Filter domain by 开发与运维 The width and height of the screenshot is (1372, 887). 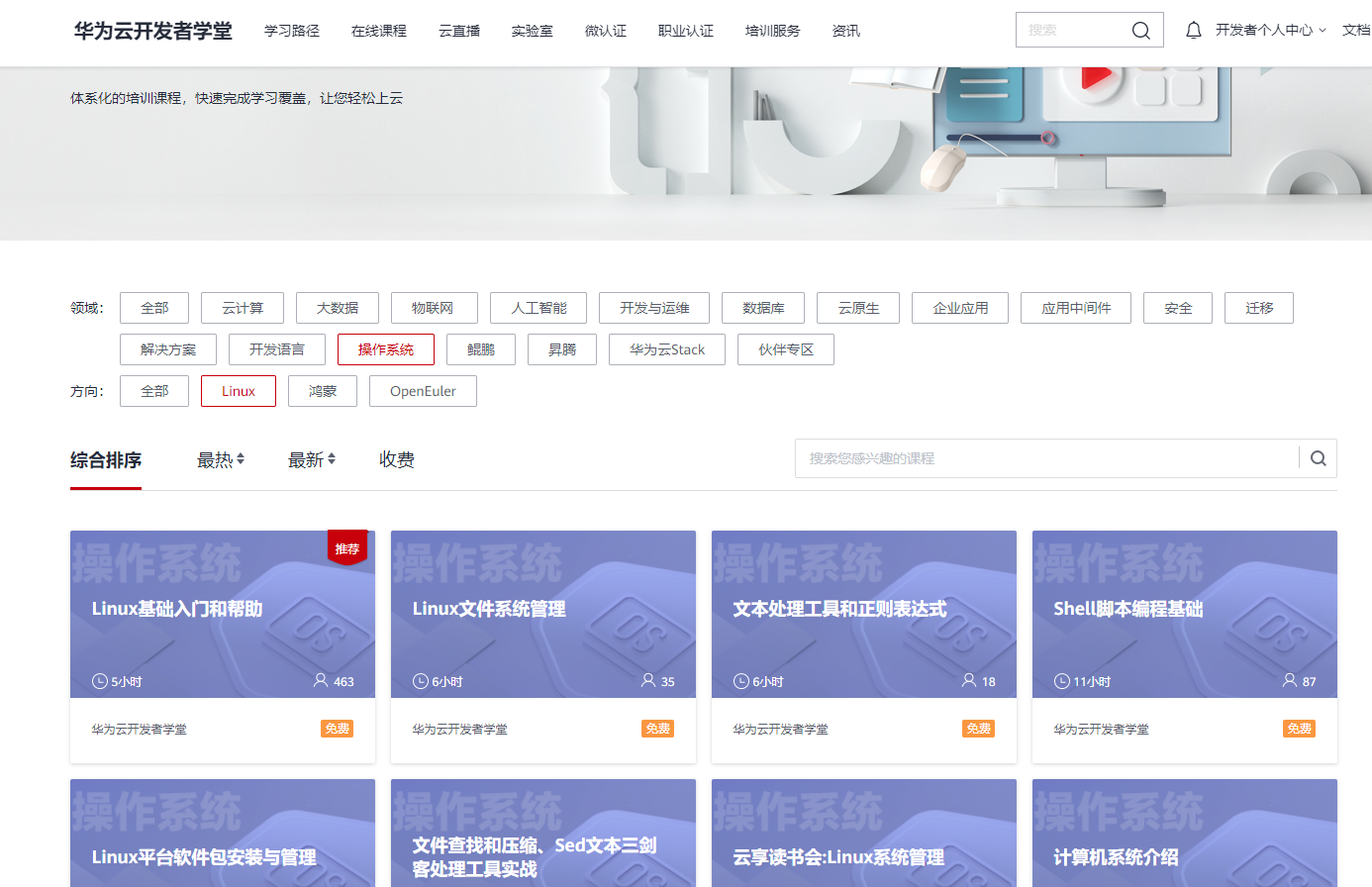pos(654,308)
